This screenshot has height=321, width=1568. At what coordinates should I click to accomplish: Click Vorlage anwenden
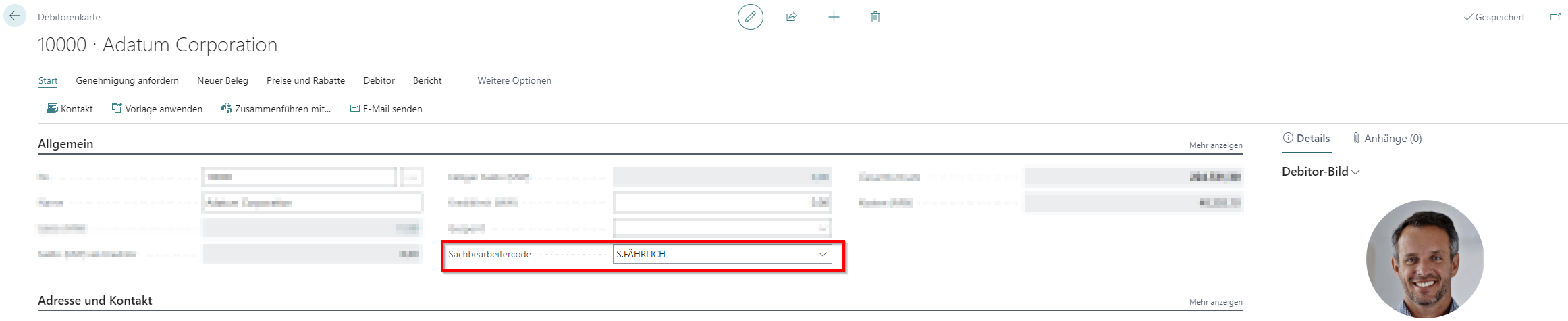tap(157, 109)
